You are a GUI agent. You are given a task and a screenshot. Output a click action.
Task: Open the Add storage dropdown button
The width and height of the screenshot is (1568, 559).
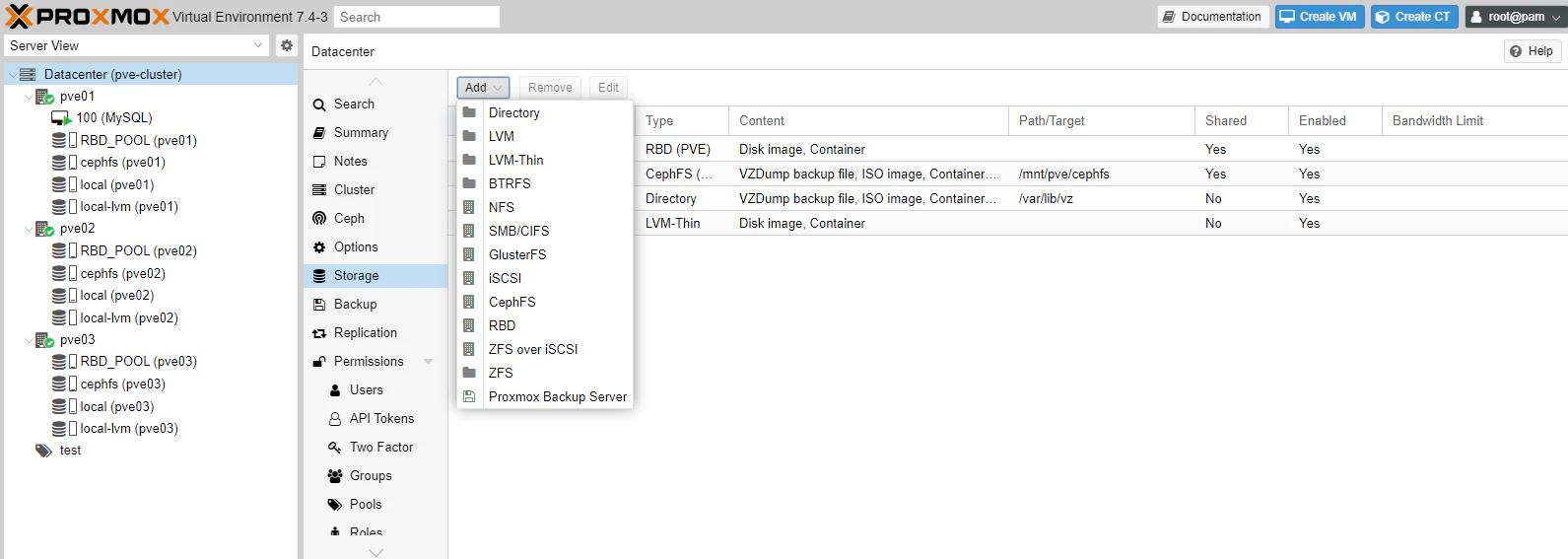tap(483, 88)
